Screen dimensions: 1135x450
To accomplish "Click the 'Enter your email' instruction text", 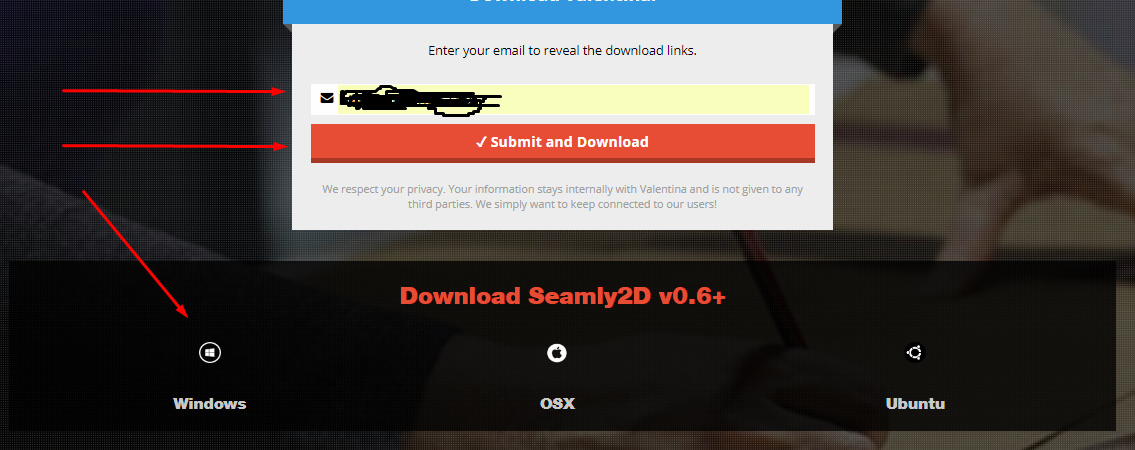I will 562,51.
